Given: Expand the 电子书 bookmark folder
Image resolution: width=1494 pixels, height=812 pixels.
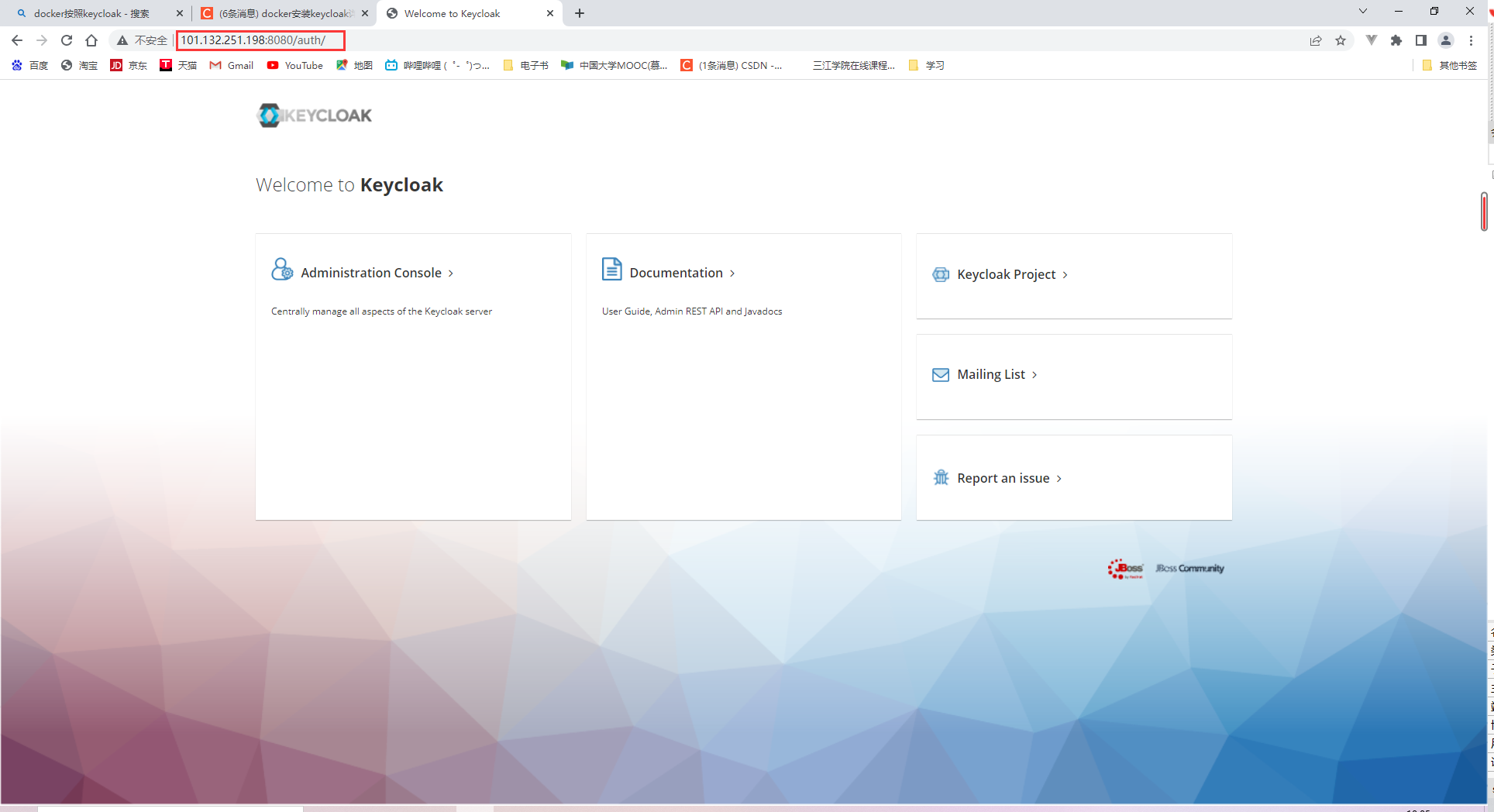Looking at the screenshot, I should click(526, 66).
